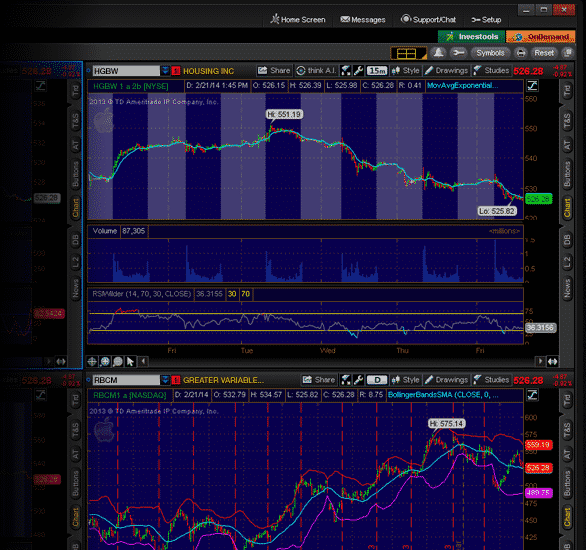The image size is (586, 550).
Task: Open the Studies menu of HGBW chart
Action: click(491, 71)
